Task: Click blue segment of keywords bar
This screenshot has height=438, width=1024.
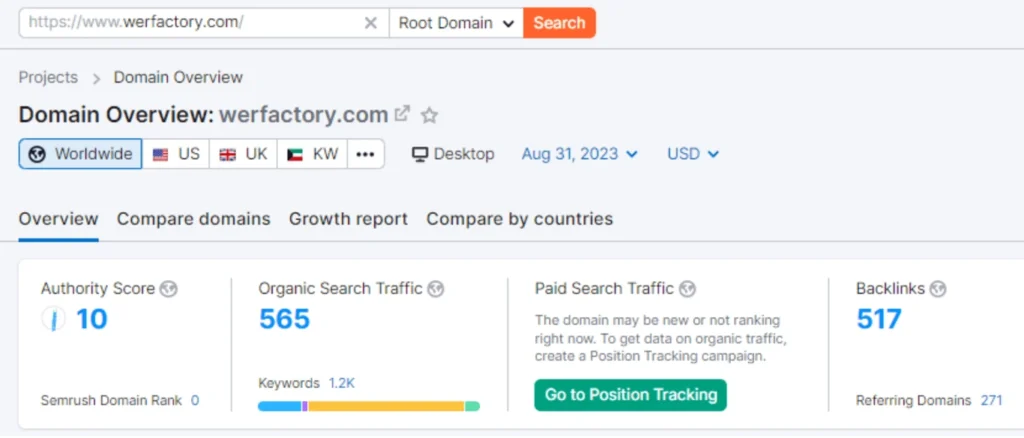Action: [x=280, y=406]
